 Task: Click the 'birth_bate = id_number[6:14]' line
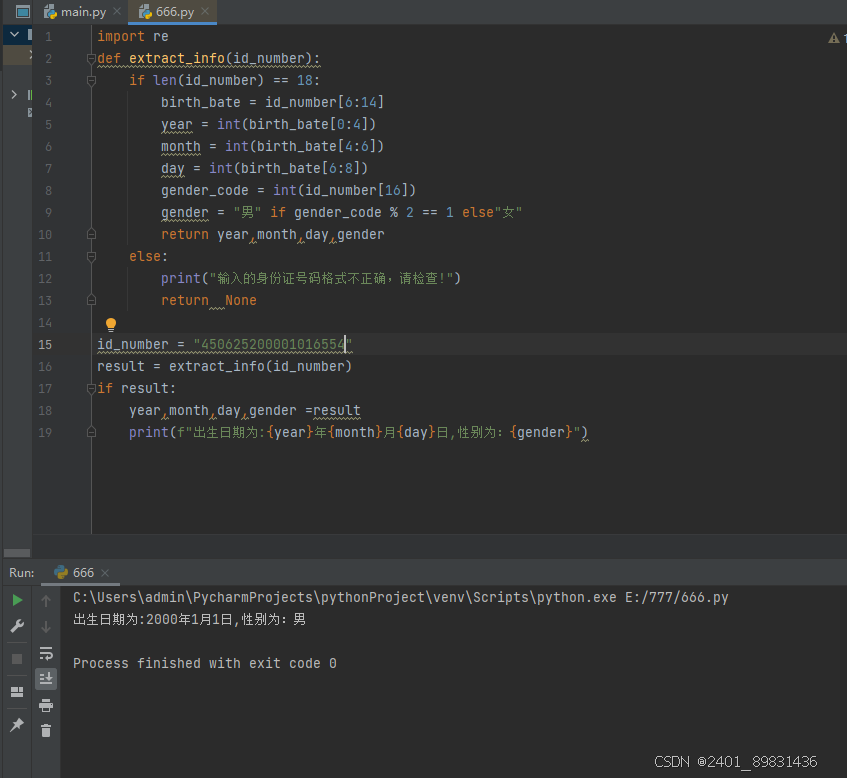(x=272, y=102)
